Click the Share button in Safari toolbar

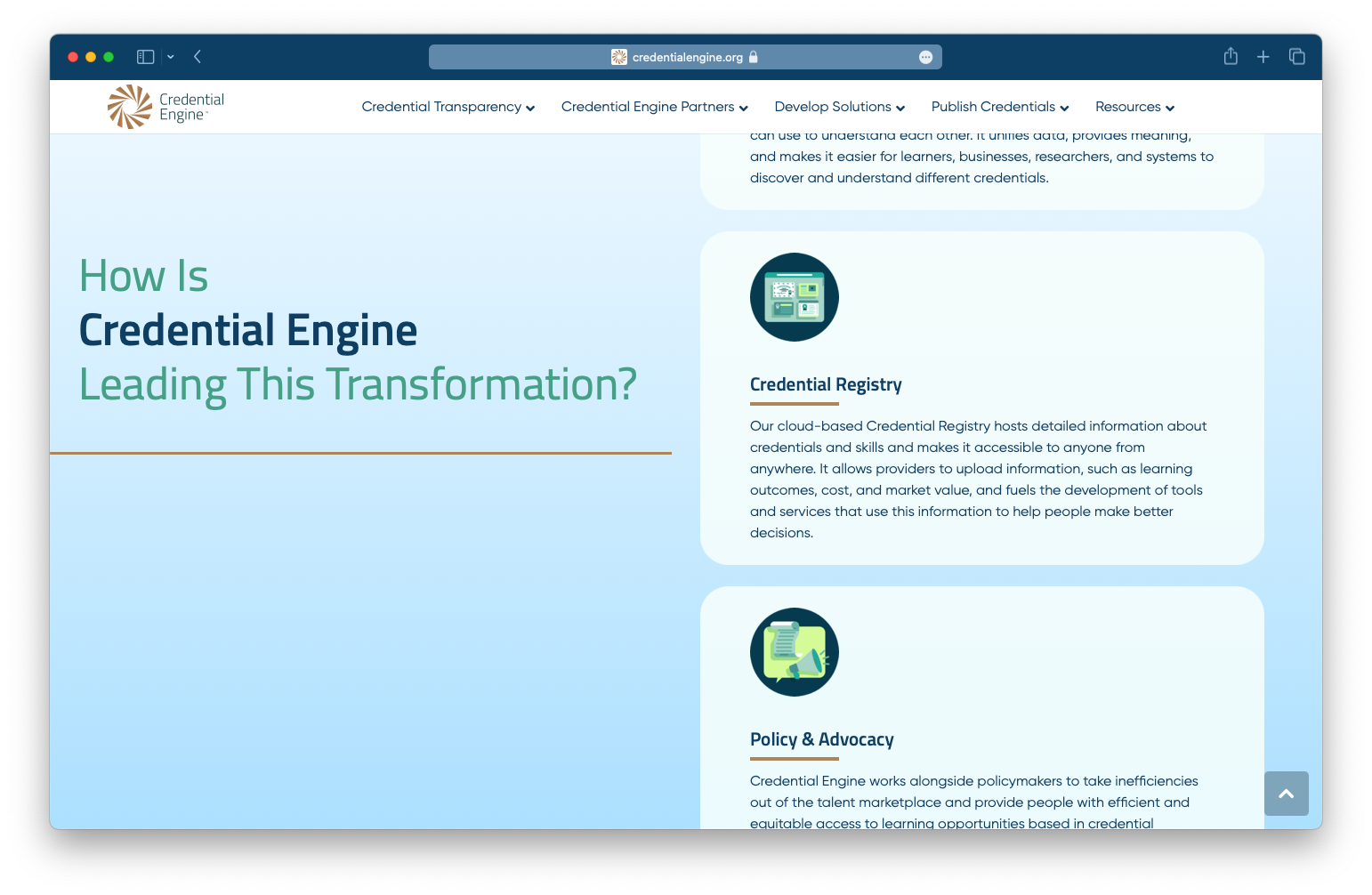click(1231, 56)
